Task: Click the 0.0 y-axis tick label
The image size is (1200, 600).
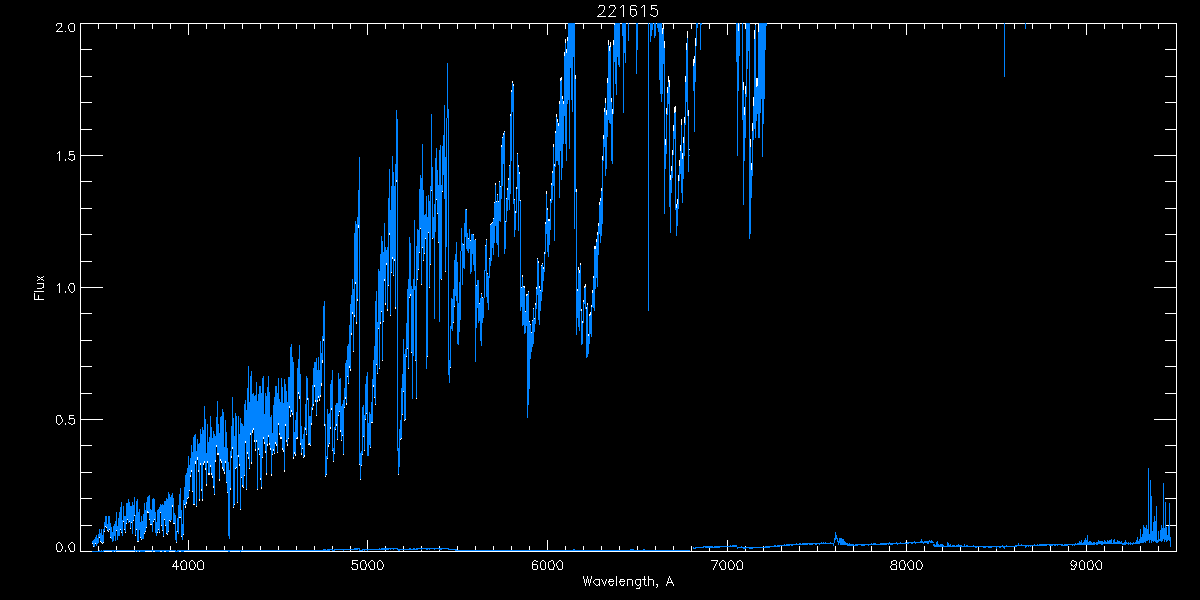Action: pos(65,548)
